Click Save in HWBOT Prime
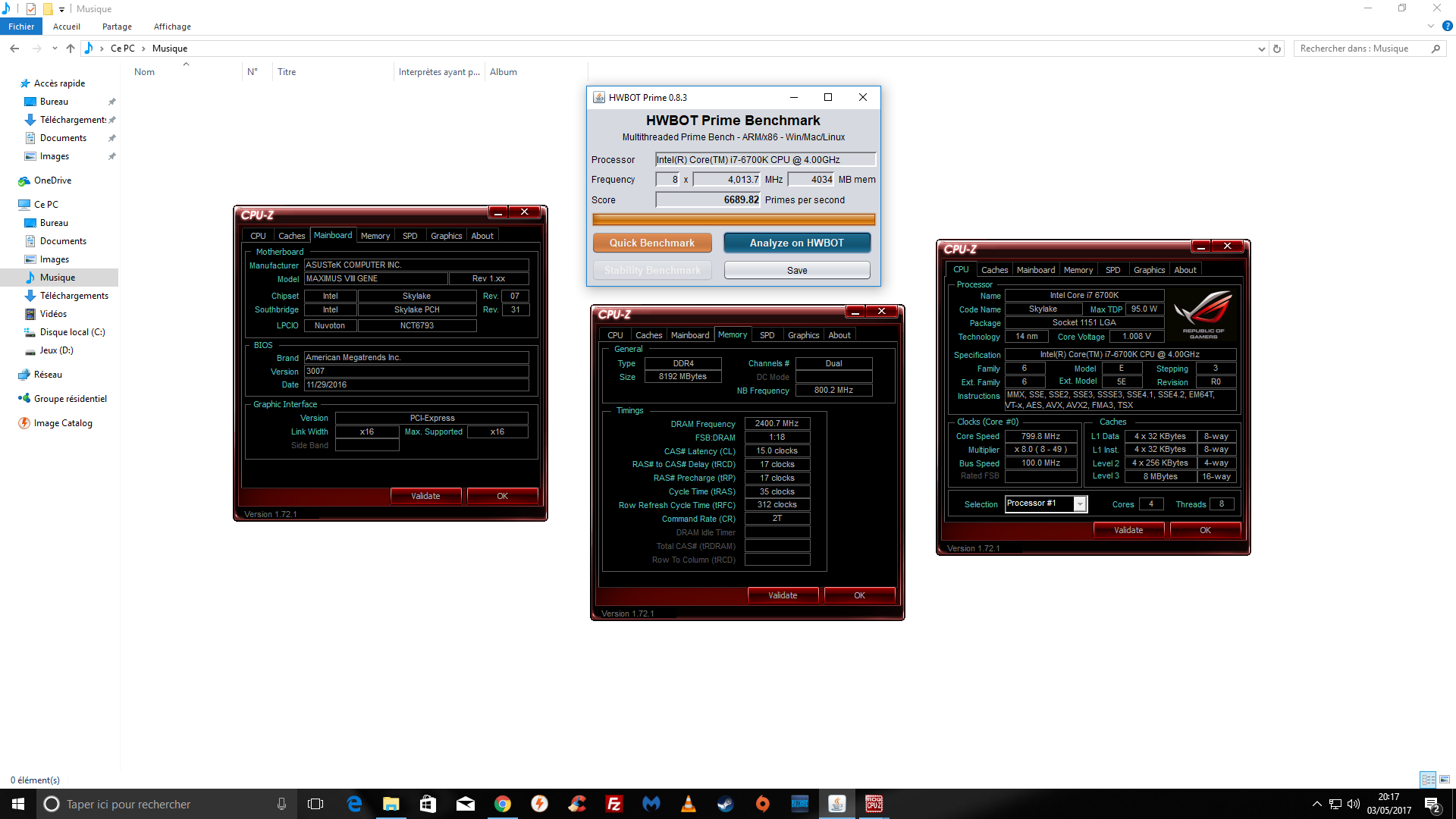 [797, 270]
